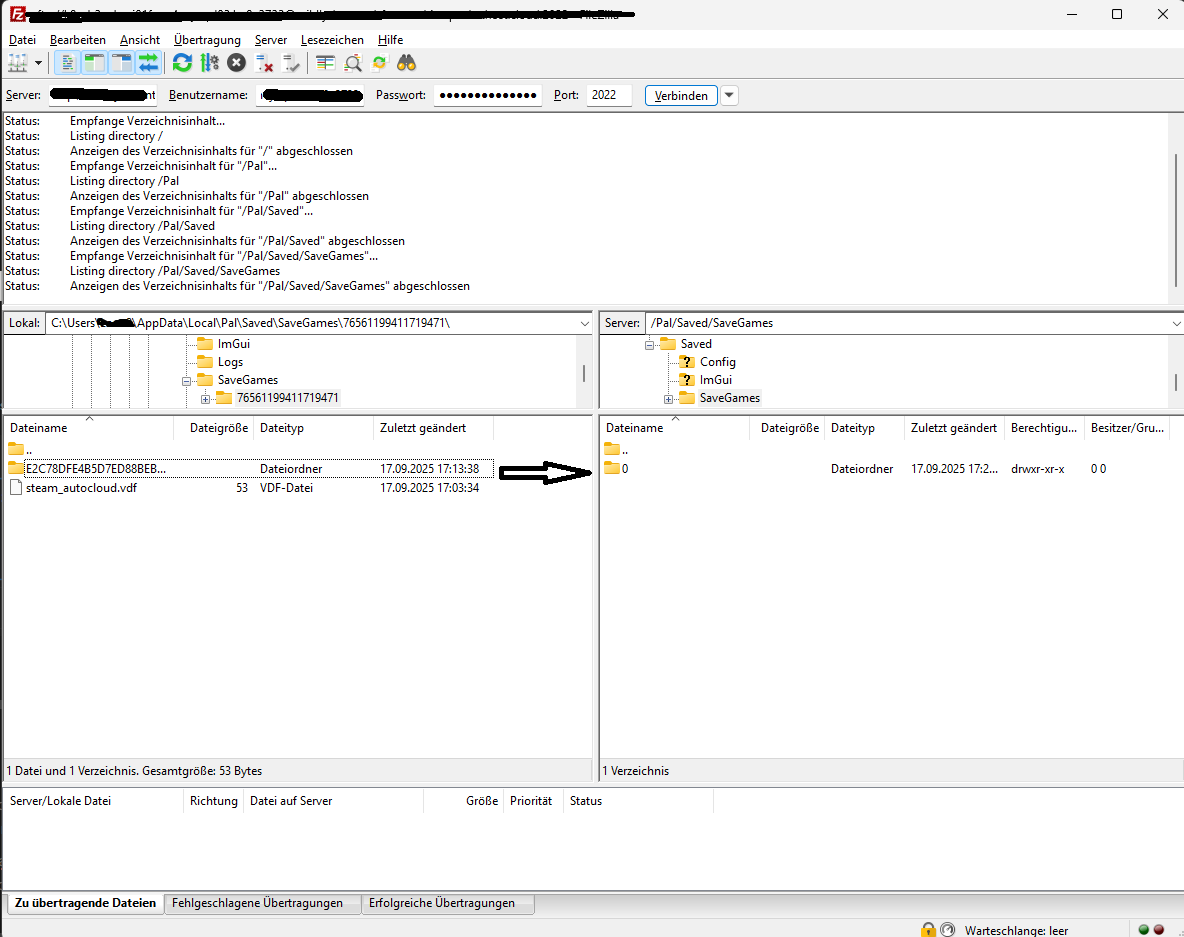This screenshot has width=1184, height=937.
Task: Open the Site Manager server icon
Action: [17, 63]
